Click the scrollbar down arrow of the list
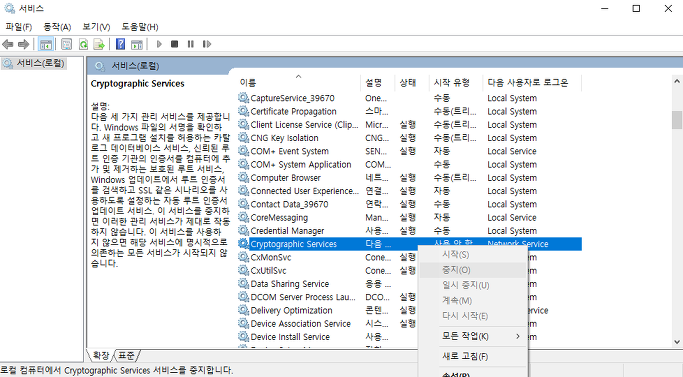This screenshot has width=683, height=377. click(676, 342)
